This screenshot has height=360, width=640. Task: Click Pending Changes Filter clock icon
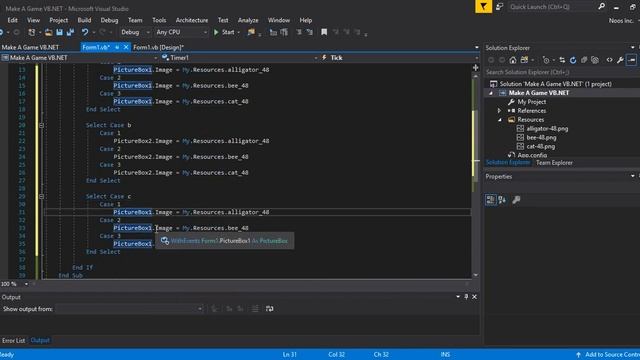pyautogui.click(x=546, y=60)
